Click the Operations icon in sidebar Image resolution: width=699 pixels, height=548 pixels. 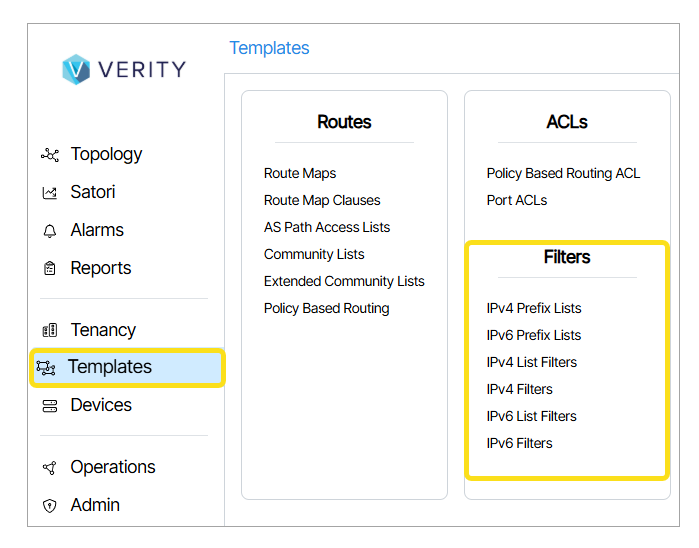coord(50,468)
